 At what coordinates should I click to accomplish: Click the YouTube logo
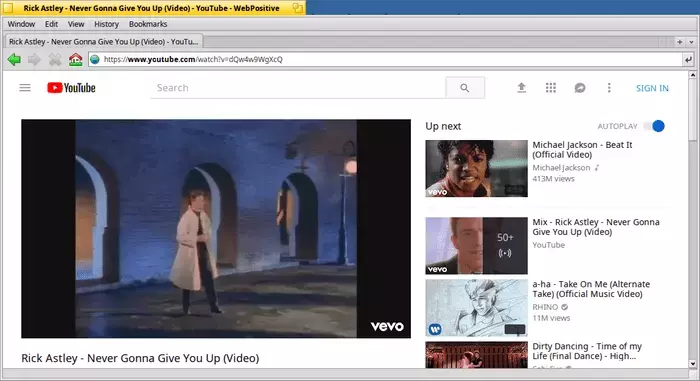pos(71,88)
